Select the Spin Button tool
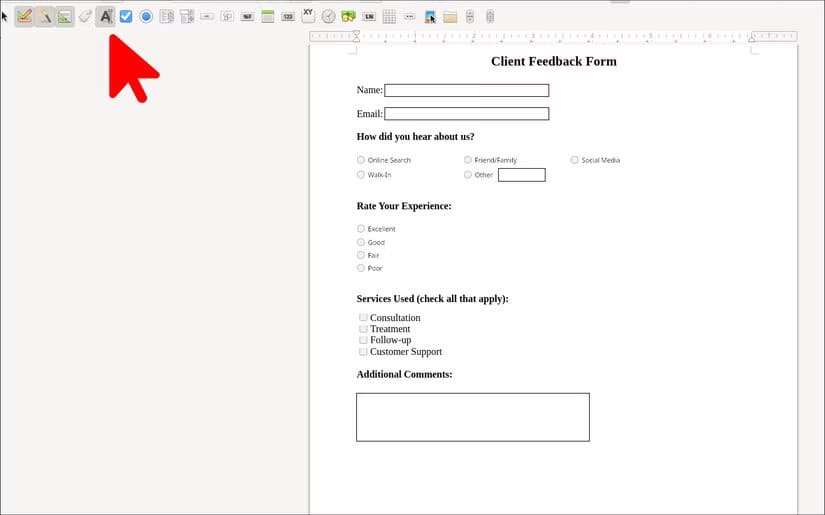 click(470, 16)
